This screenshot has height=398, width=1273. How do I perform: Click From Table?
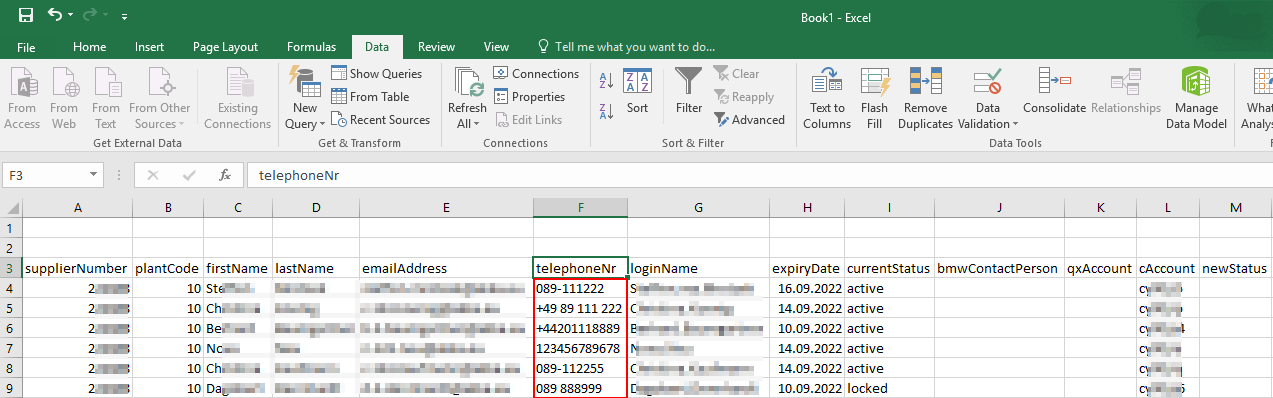coord(371,97)
